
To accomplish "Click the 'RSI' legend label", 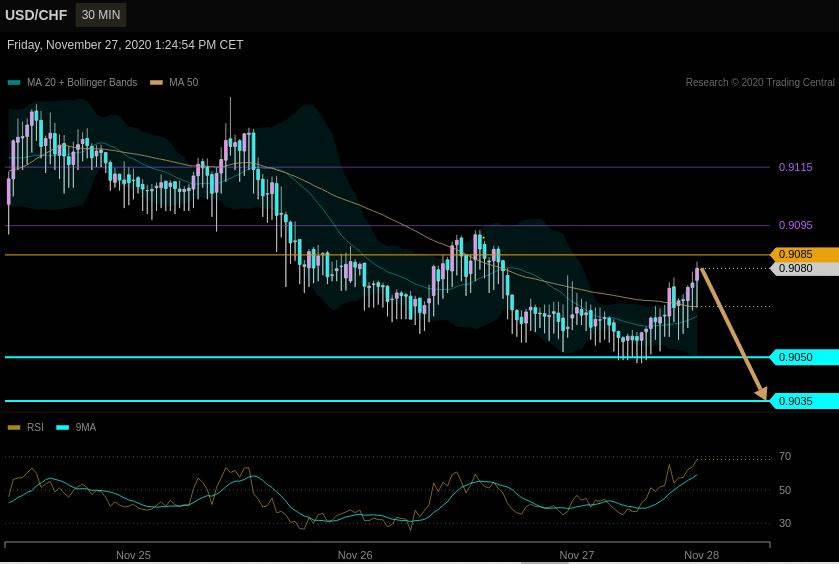I will point(35,427).
